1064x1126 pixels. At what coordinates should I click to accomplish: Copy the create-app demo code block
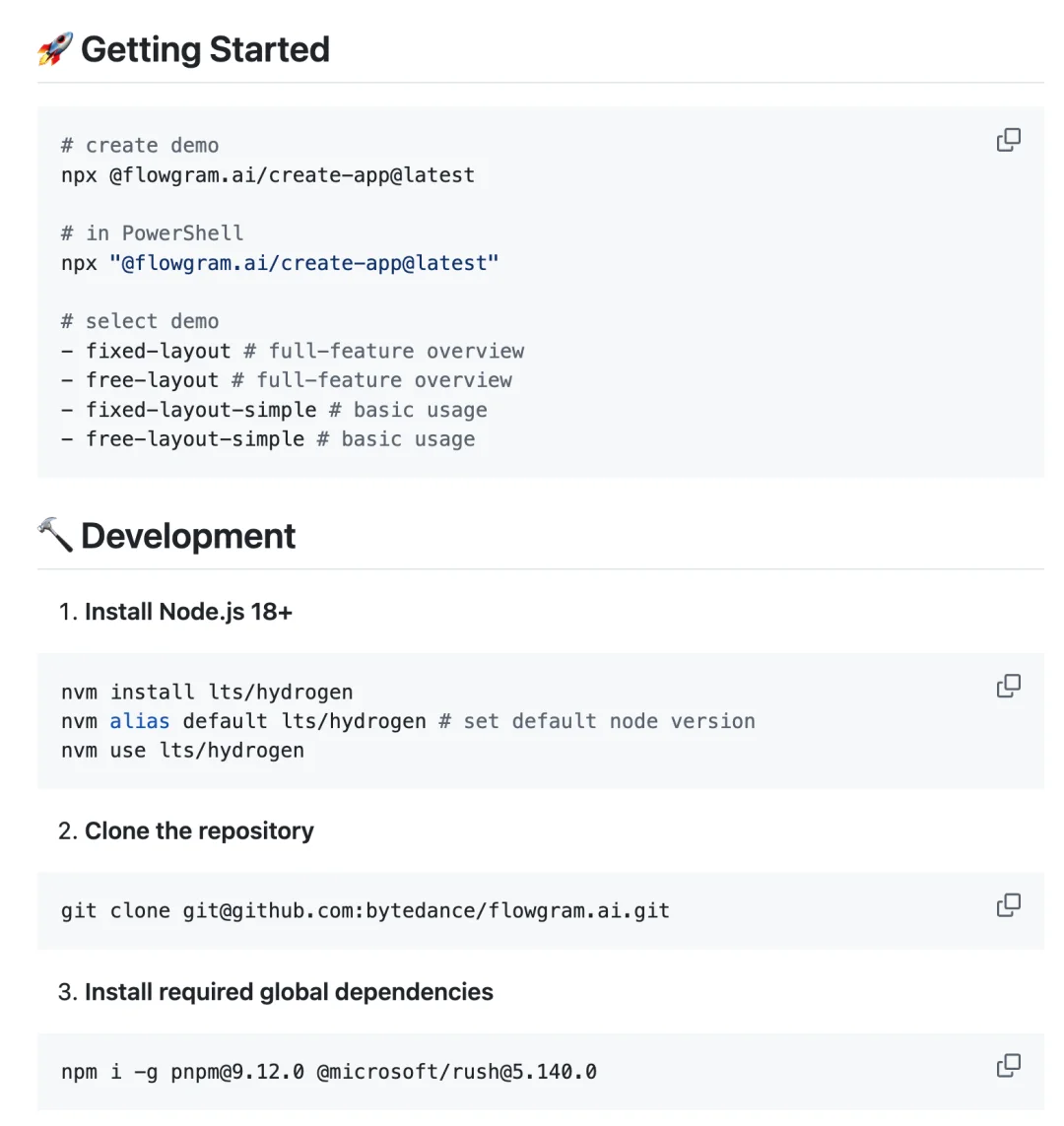click(x=1008, y=140)
